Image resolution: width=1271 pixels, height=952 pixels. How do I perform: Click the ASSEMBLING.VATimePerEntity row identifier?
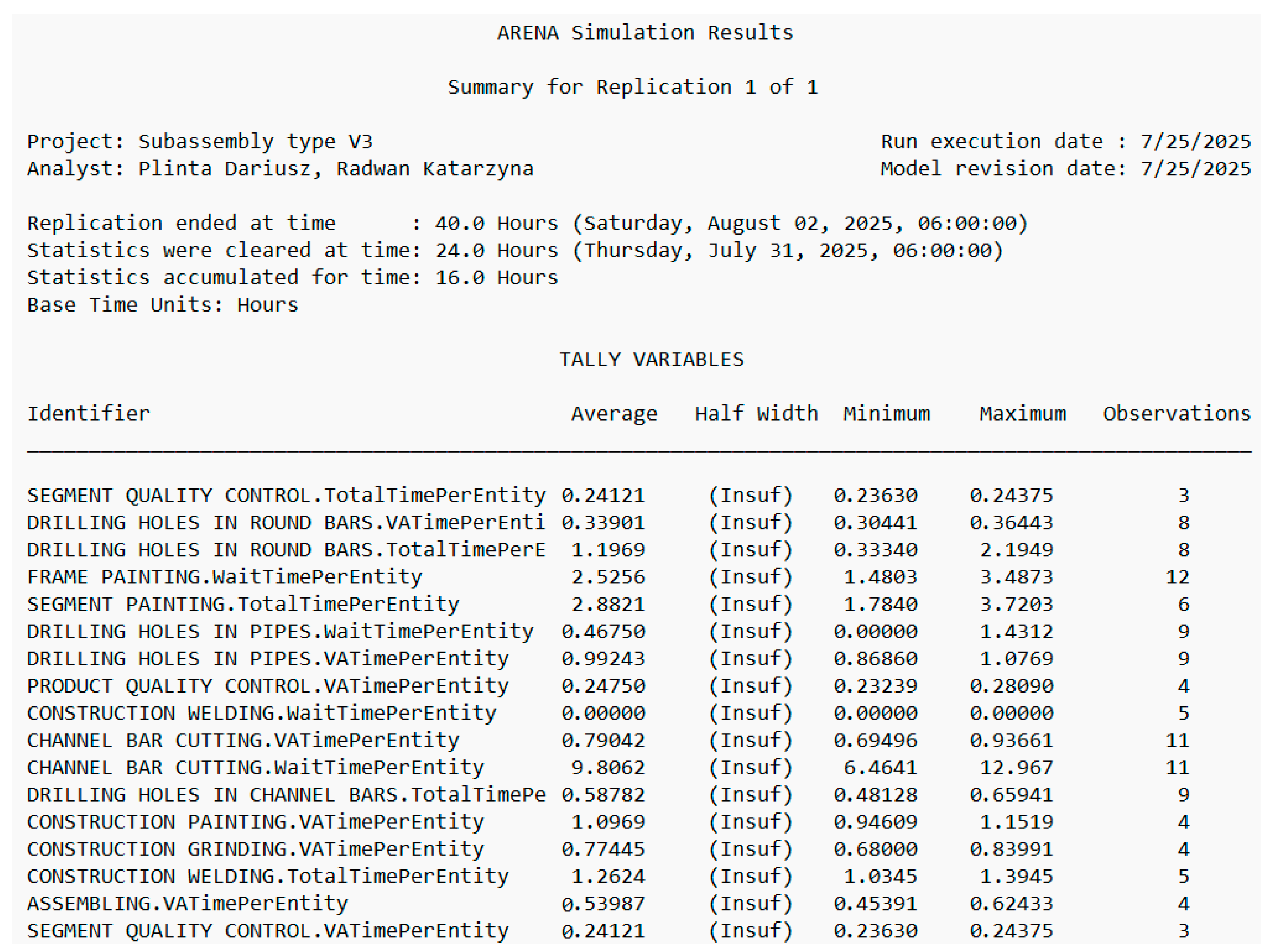[x=187, y=904]
